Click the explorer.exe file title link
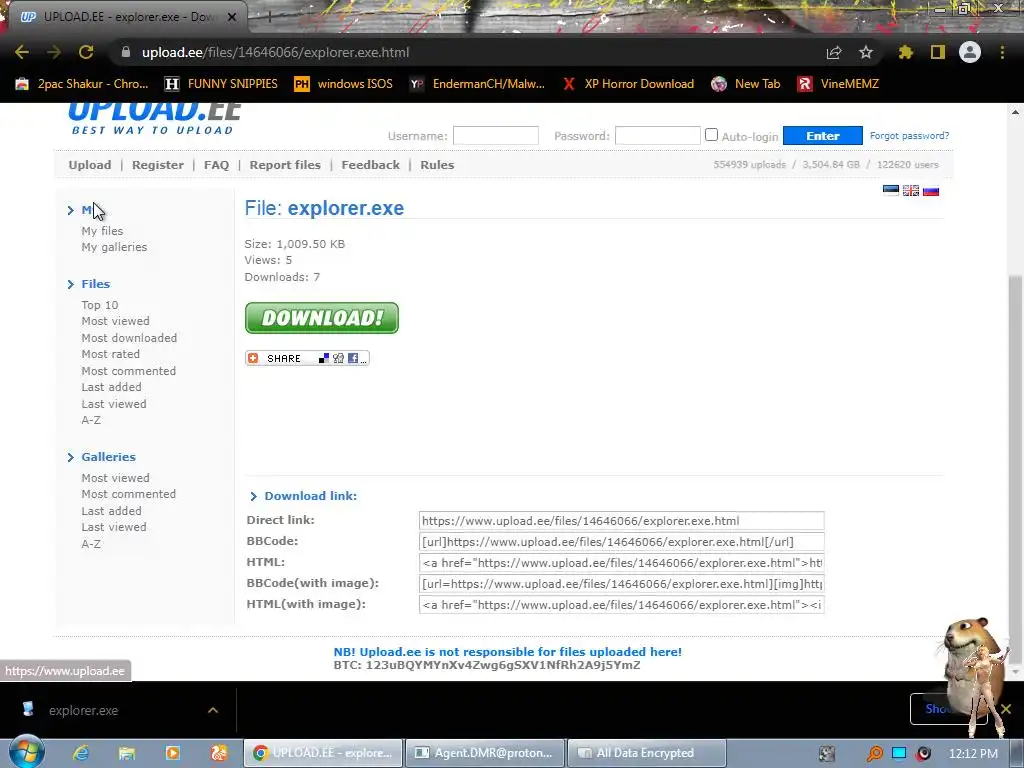Viewport: 1024px width, 768px height. (x=345, y=208)
